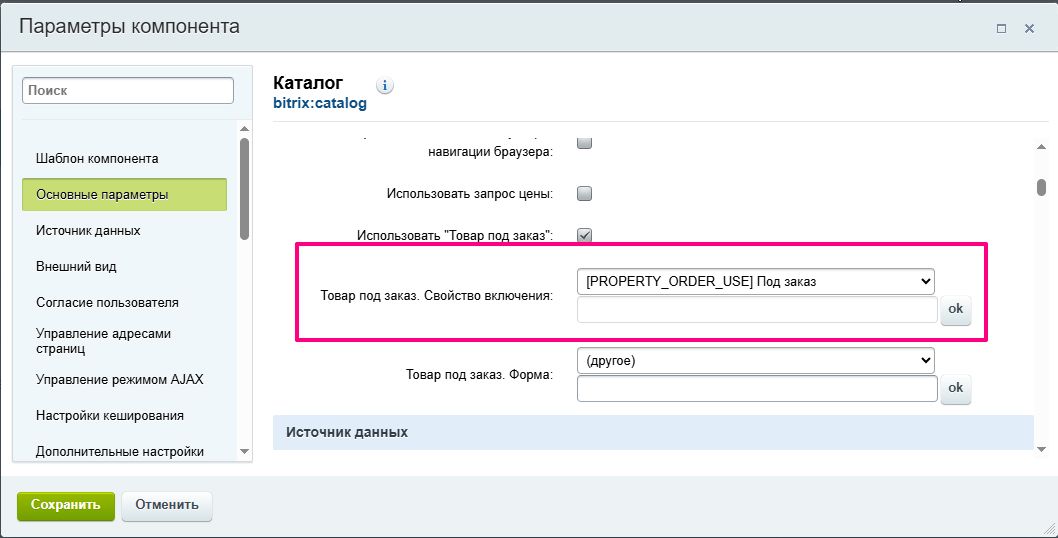1058x538 pixels.
Task: Click ok next to Свойство включения field
Action: coord(955,309)
